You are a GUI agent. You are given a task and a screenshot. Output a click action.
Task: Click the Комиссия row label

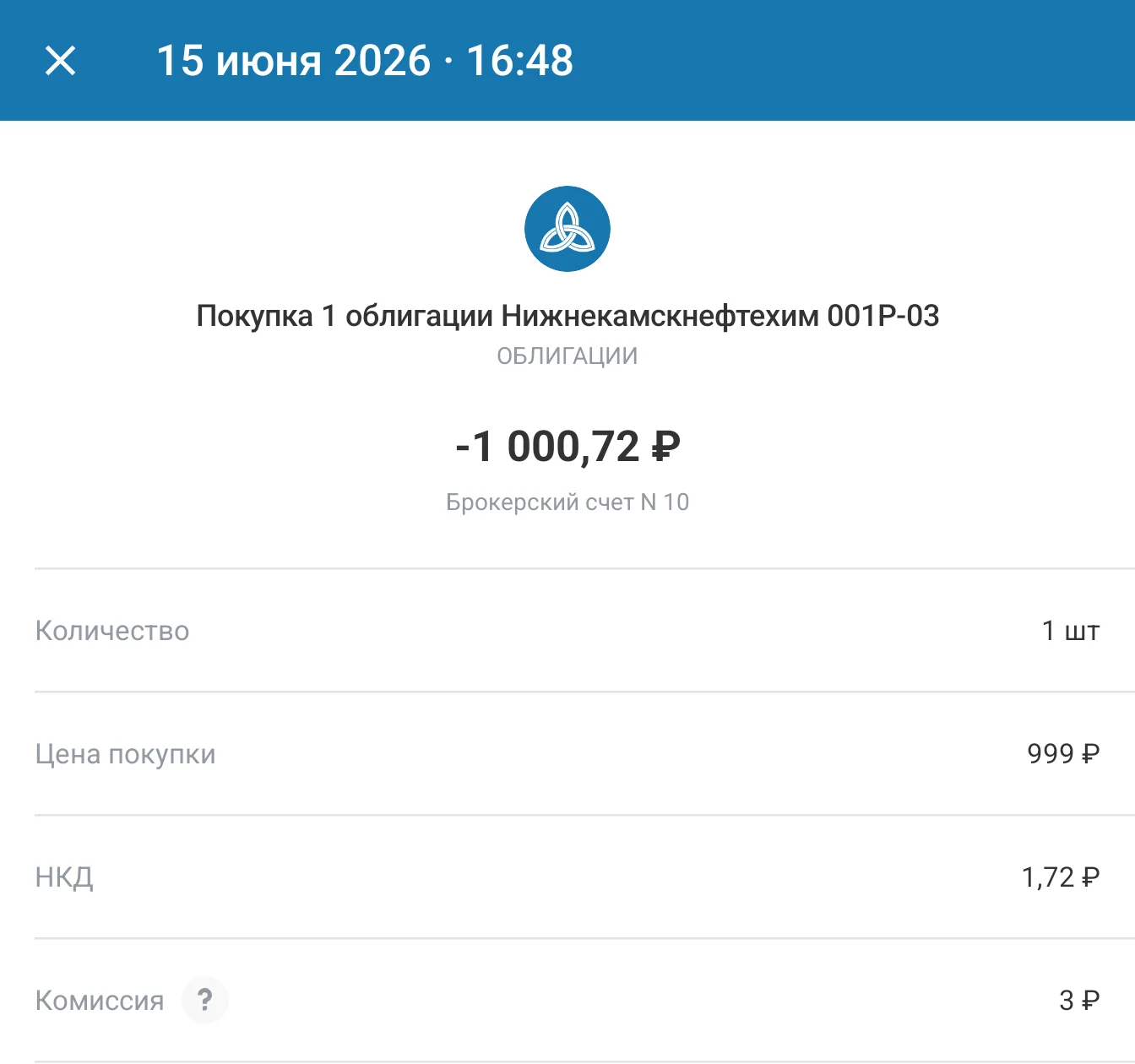[100, 1001]
